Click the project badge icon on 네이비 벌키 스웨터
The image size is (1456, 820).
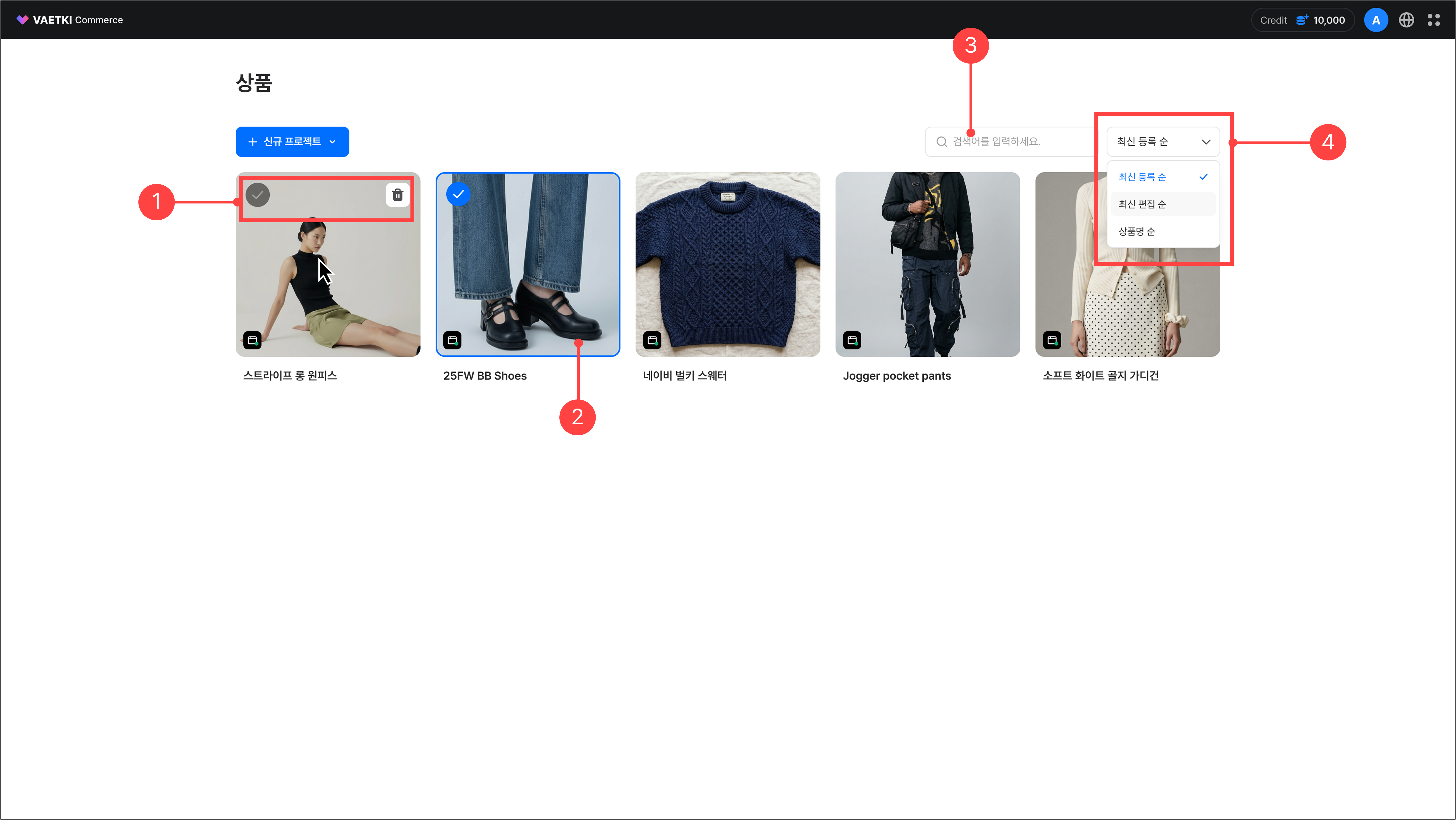(652, 340)
